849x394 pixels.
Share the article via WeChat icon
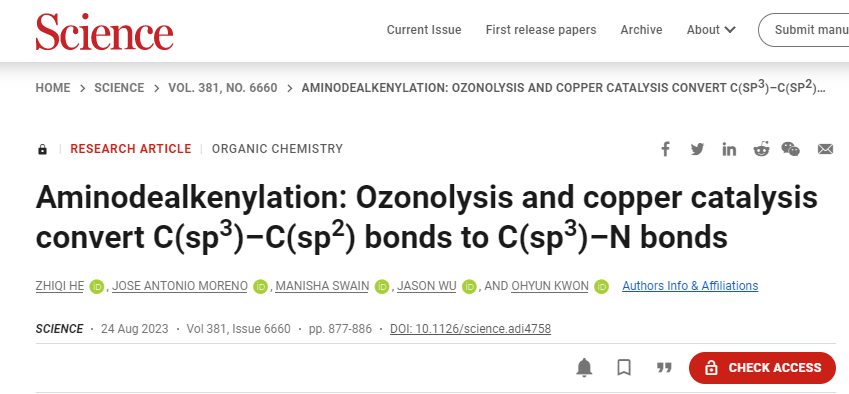pos(791,149)
